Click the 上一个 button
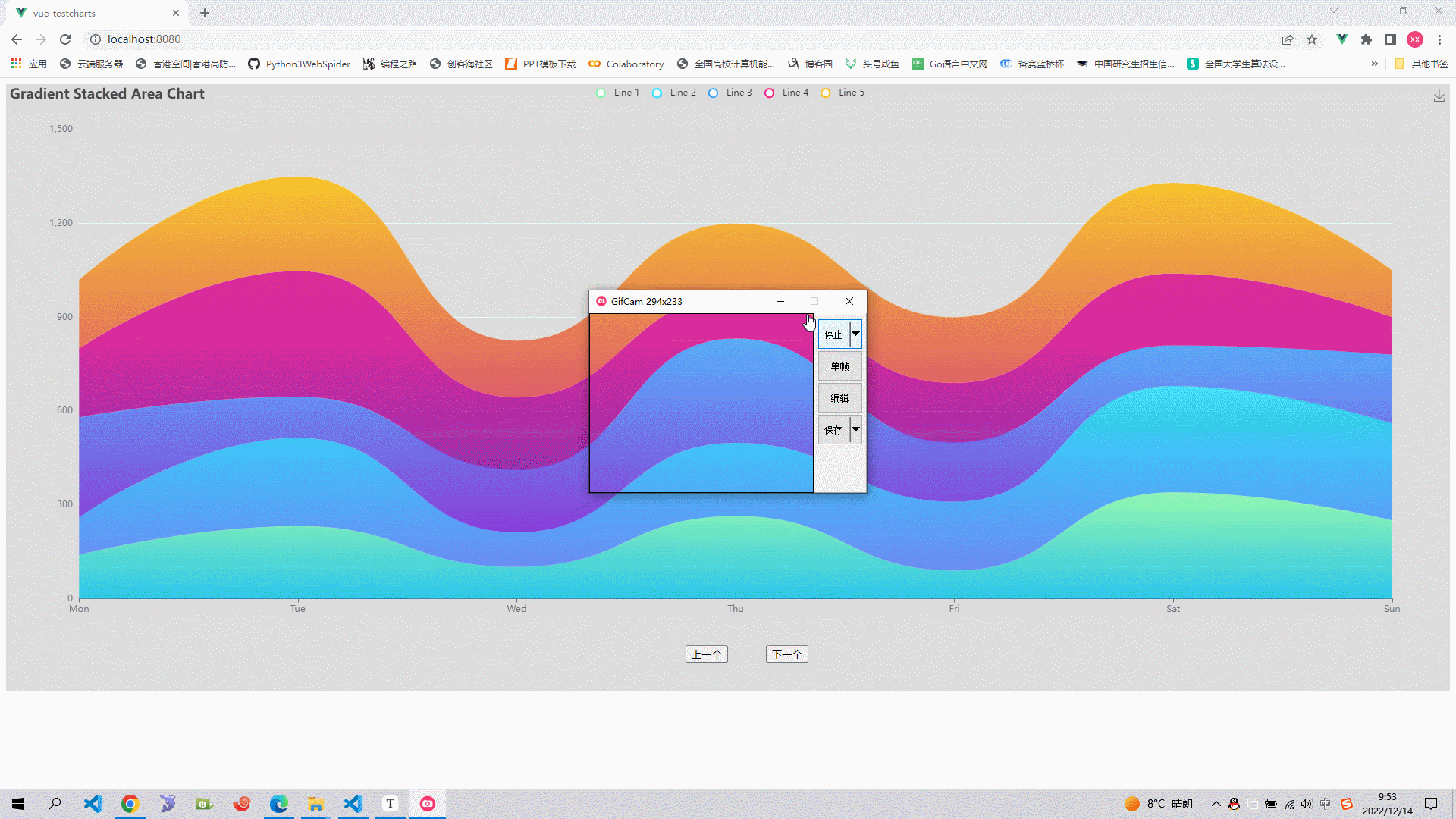Screen dimensions: 1456x819 click(x=706, y=654)
